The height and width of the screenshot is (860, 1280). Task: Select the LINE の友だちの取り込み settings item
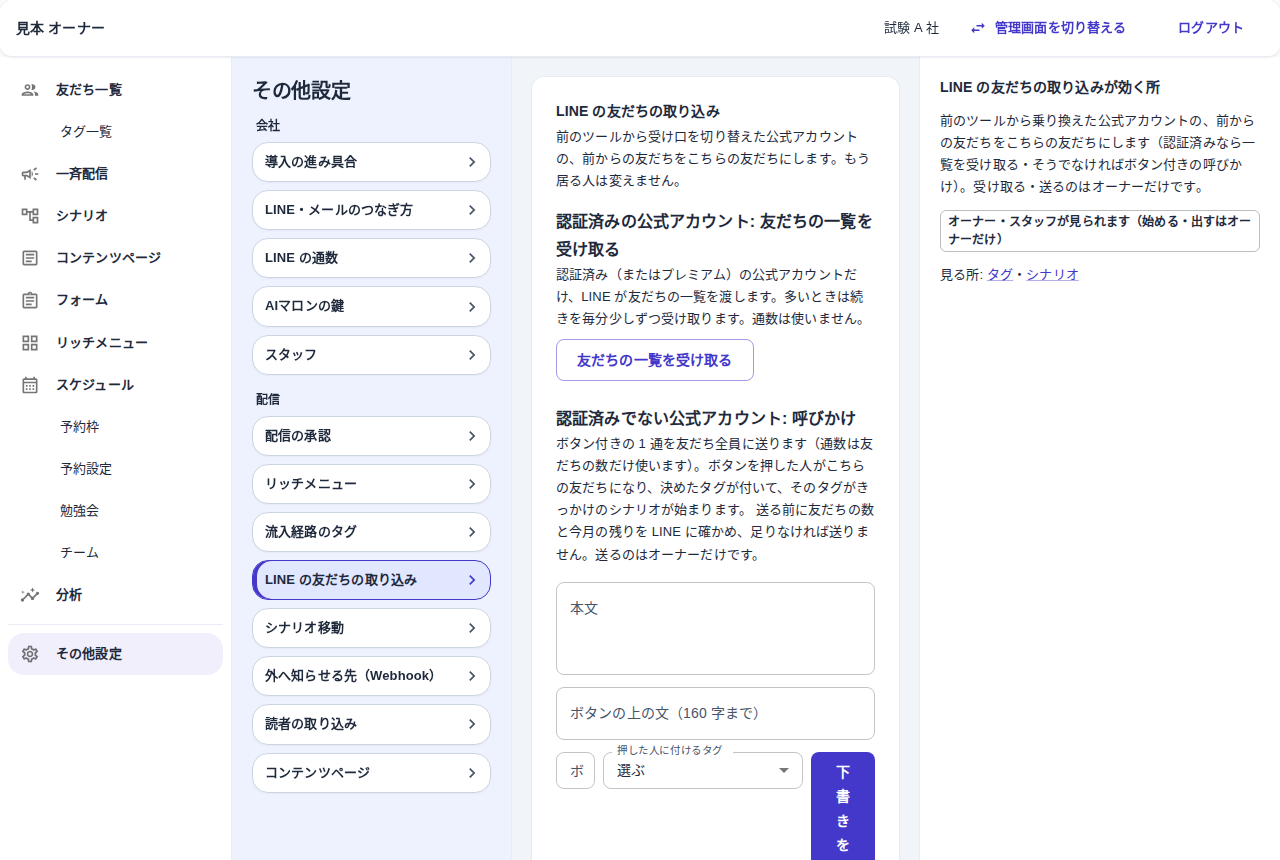click(x=371, y=580)
